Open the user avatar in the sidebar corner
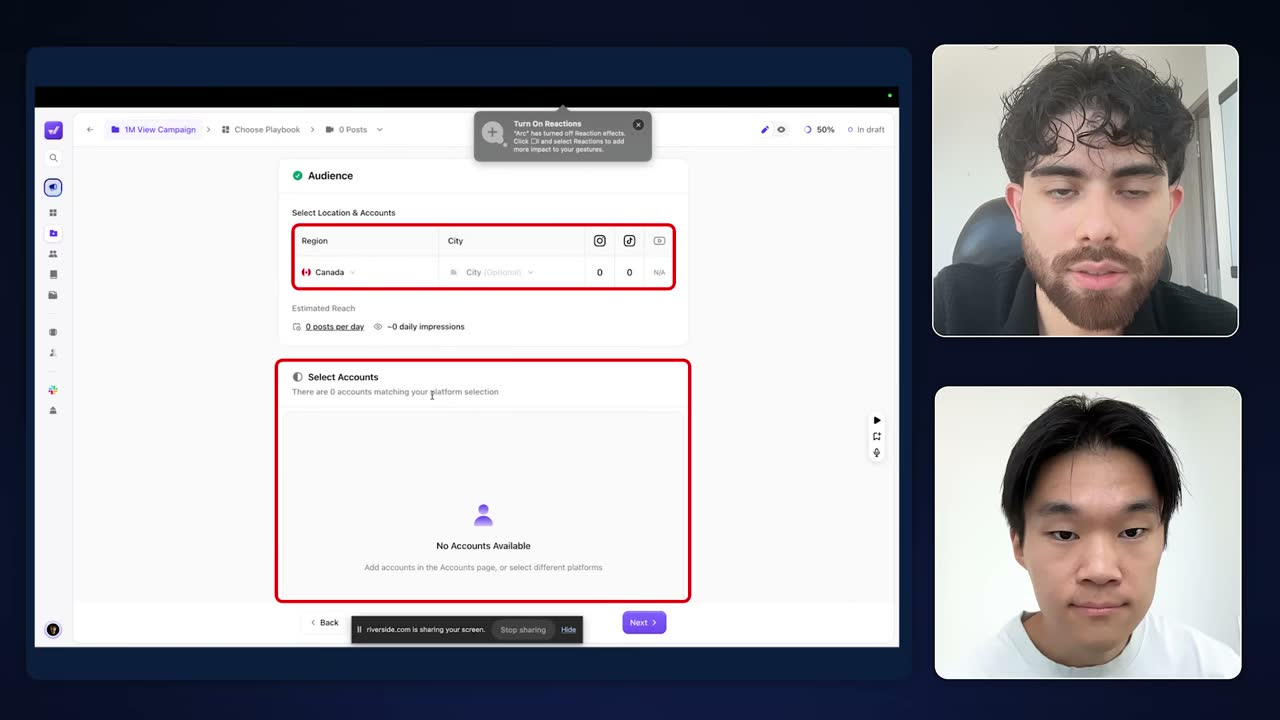The height and width of the screenshot is (720, 1280). point(53,629)
